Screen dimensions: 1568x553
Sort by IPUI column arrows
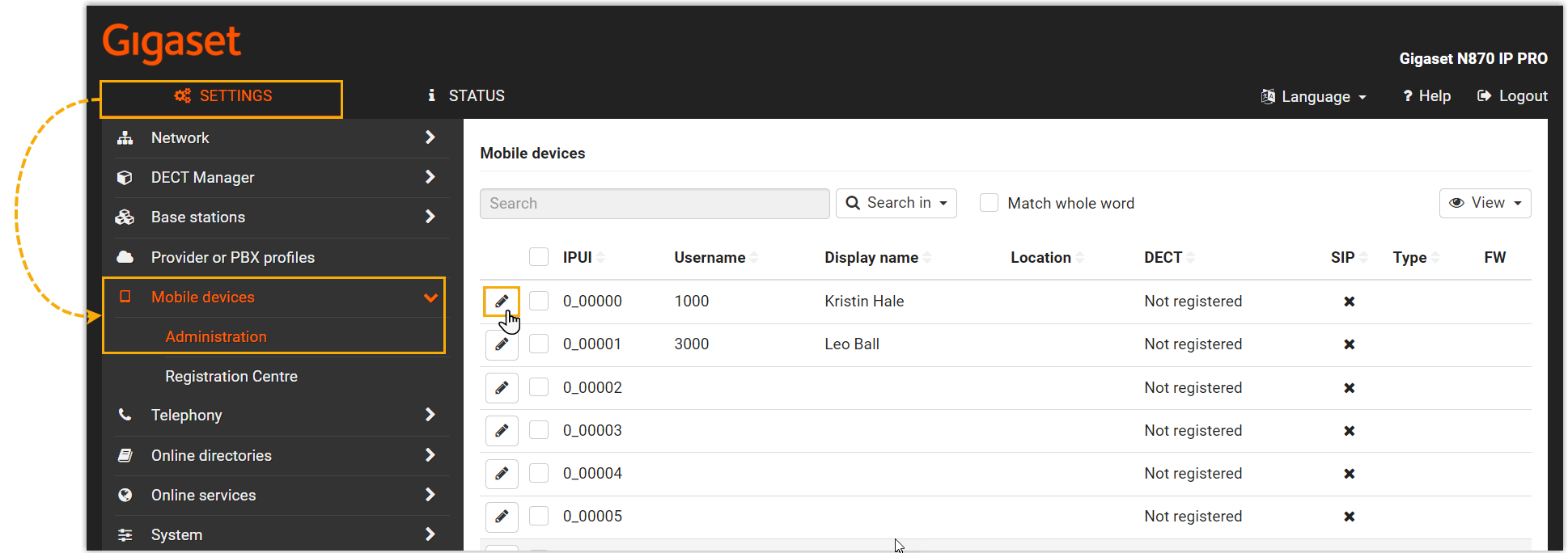[x=600, y=258]
